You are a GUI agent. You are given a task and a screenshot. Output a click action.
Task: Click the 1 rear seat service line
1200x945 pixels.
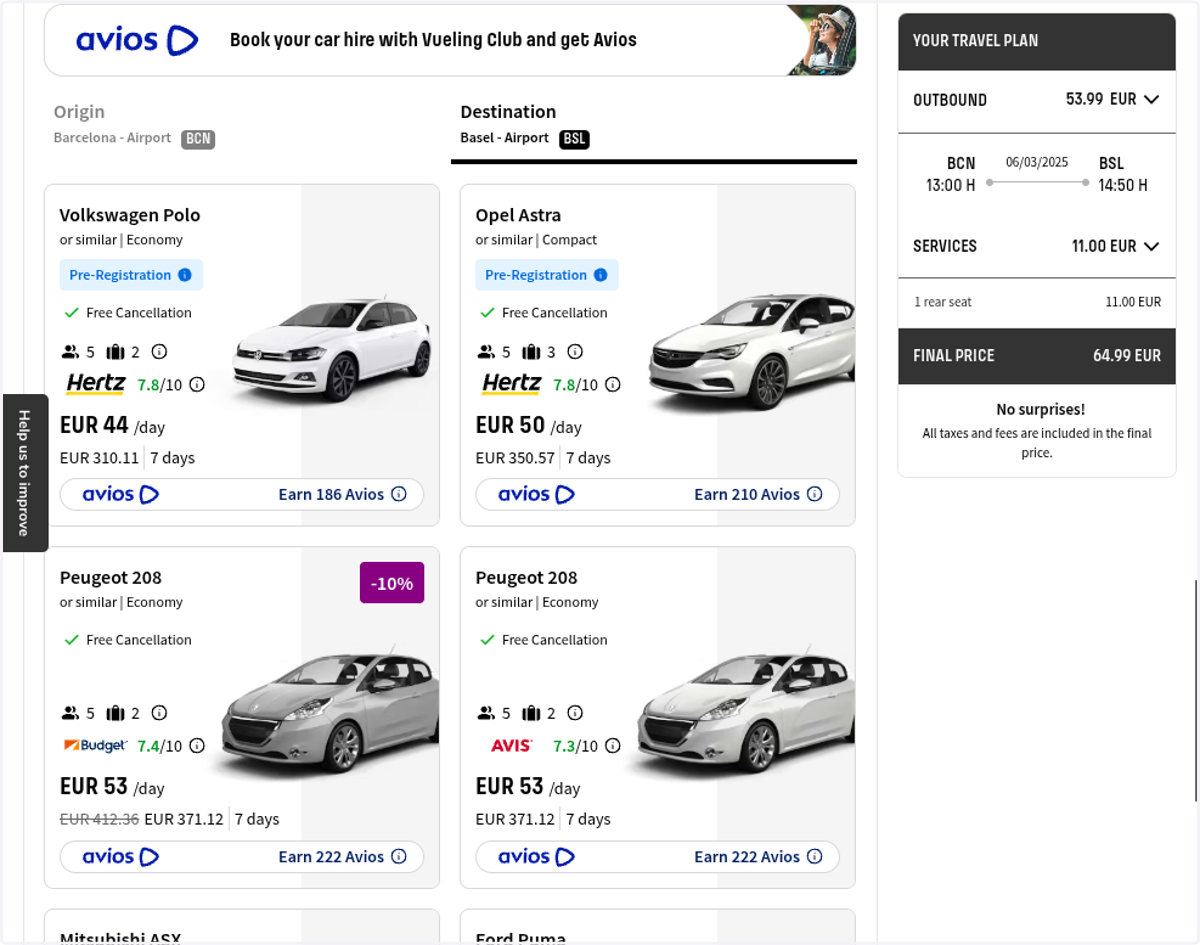[1037, 302]
